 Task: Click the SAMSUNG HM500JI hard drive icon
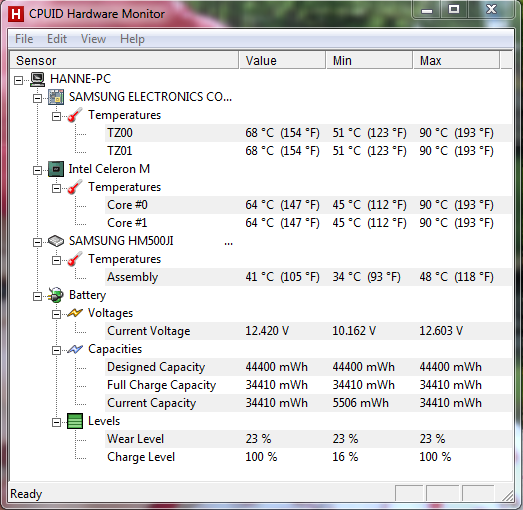[x=56, y=241]
